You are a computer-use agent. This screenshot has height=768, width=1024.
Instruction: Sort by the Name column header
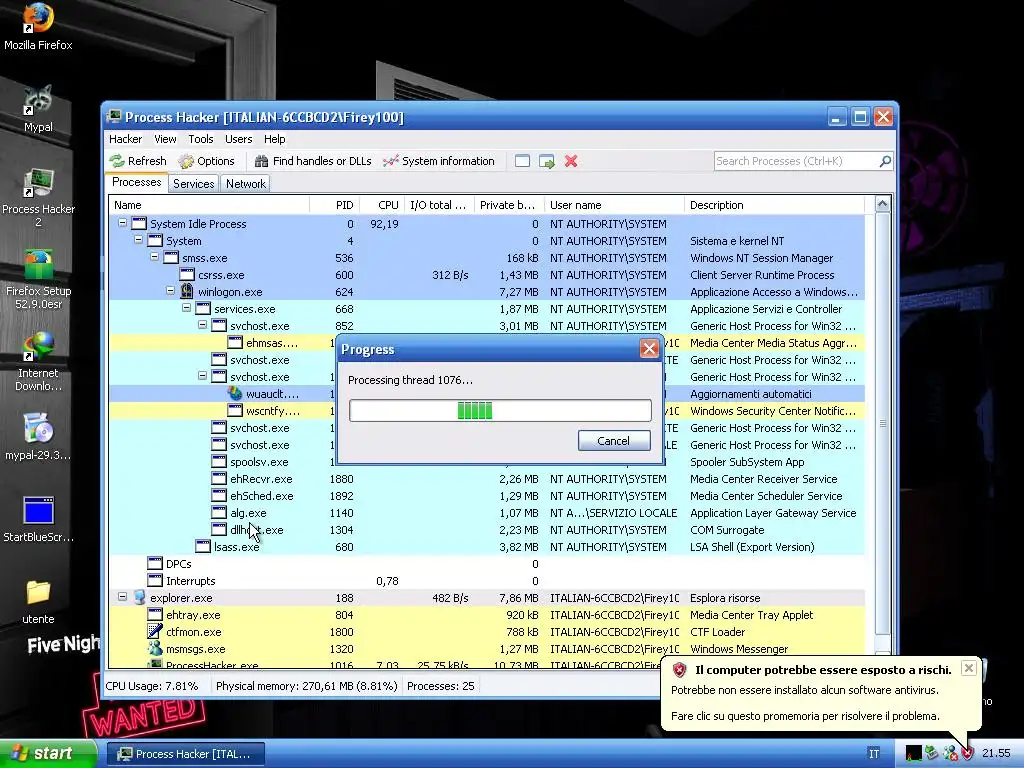tap(209, 205)
